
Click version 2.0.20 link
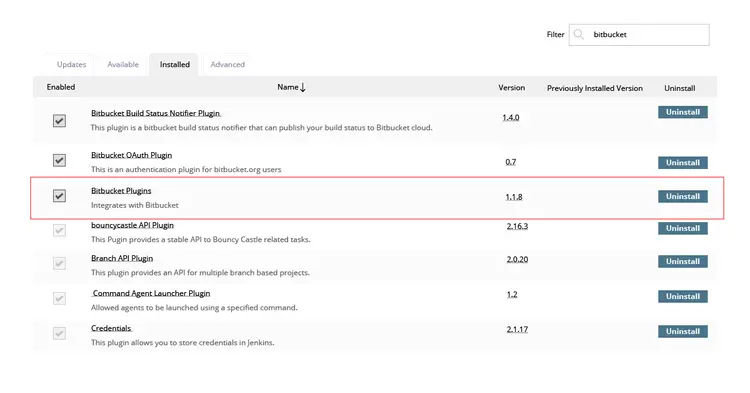tap(517, 260)
